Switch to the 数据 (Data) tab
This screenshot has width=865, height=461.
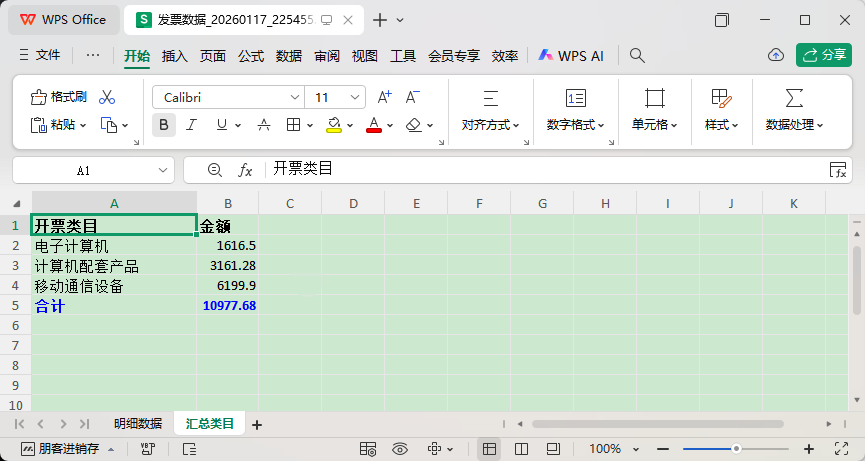coord(289,56)
